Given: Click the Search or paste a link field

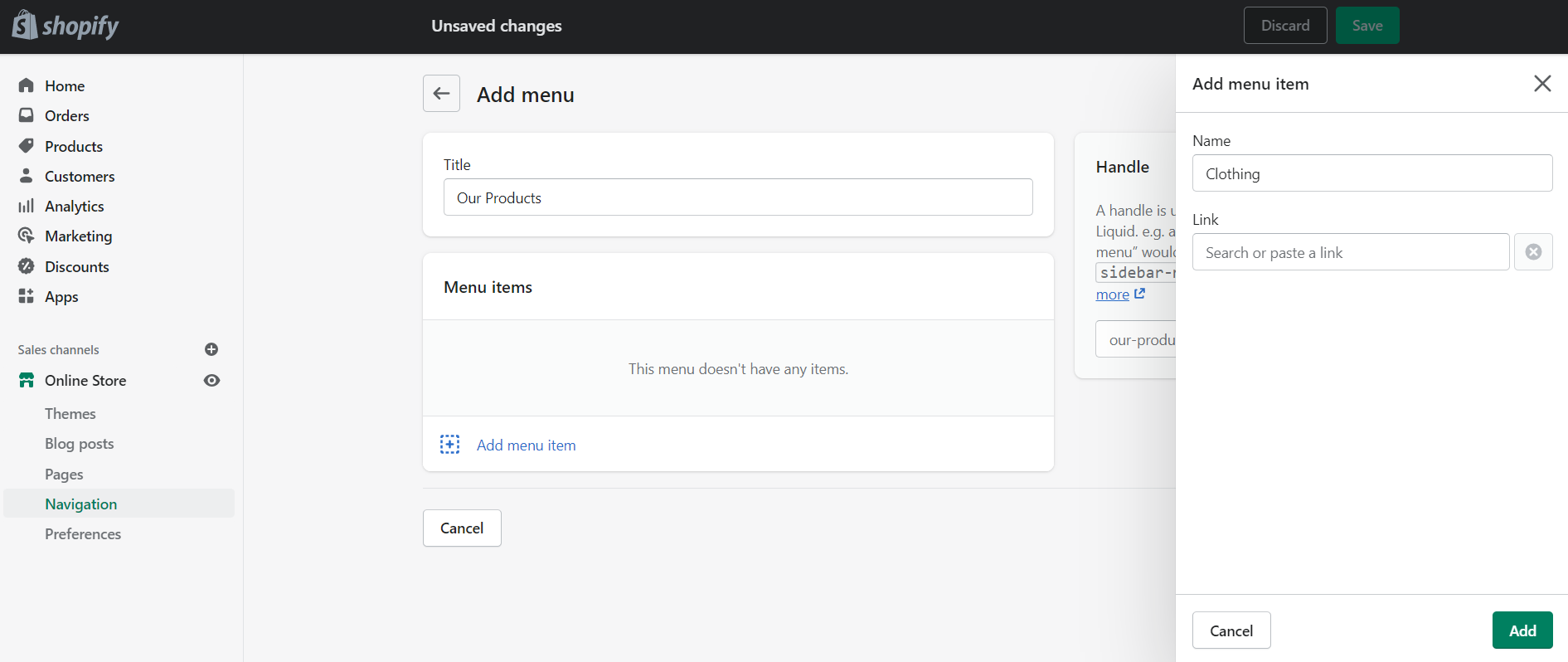Looking at the screenshot, I should pyautogui.click(x=1351, y=251).
